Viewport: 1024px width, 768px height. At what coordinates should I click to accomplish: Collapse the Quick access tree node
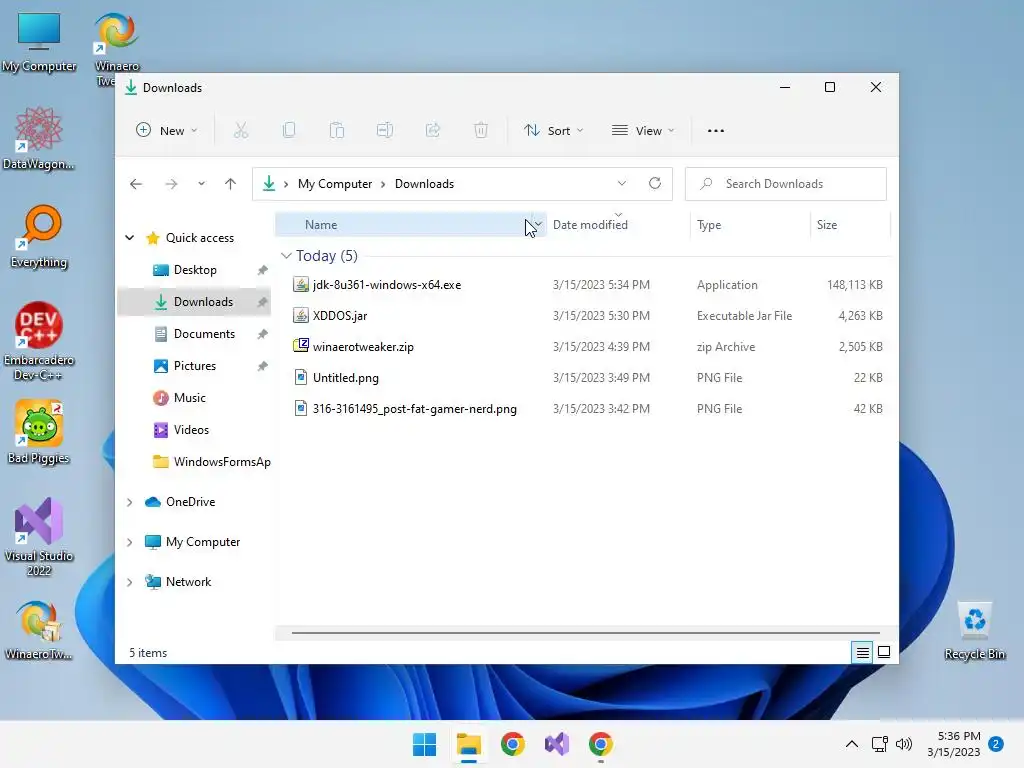[x=129, y=238]
